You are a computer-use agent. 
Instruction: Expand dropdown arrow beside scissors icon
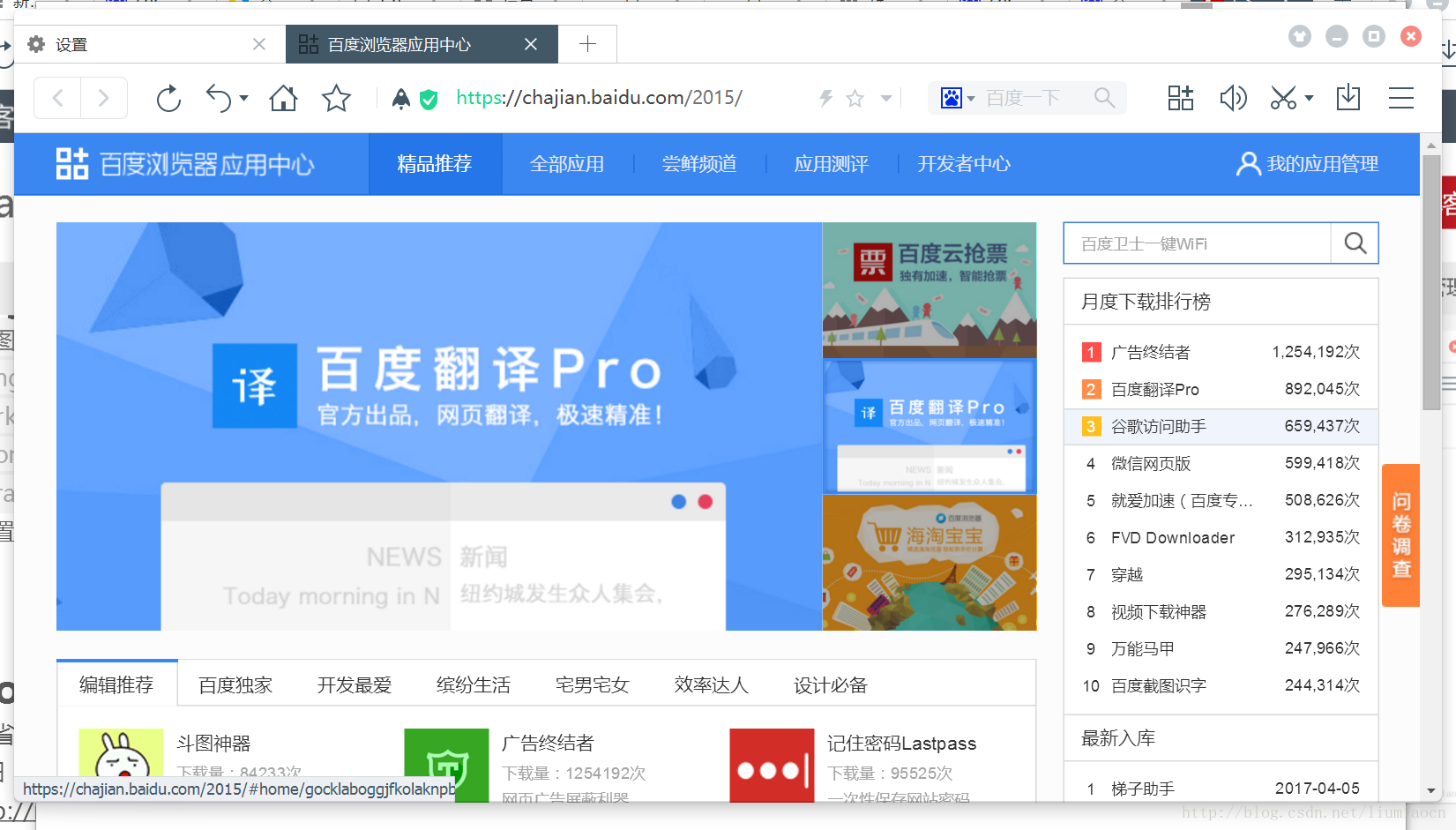pos(1310,98)
